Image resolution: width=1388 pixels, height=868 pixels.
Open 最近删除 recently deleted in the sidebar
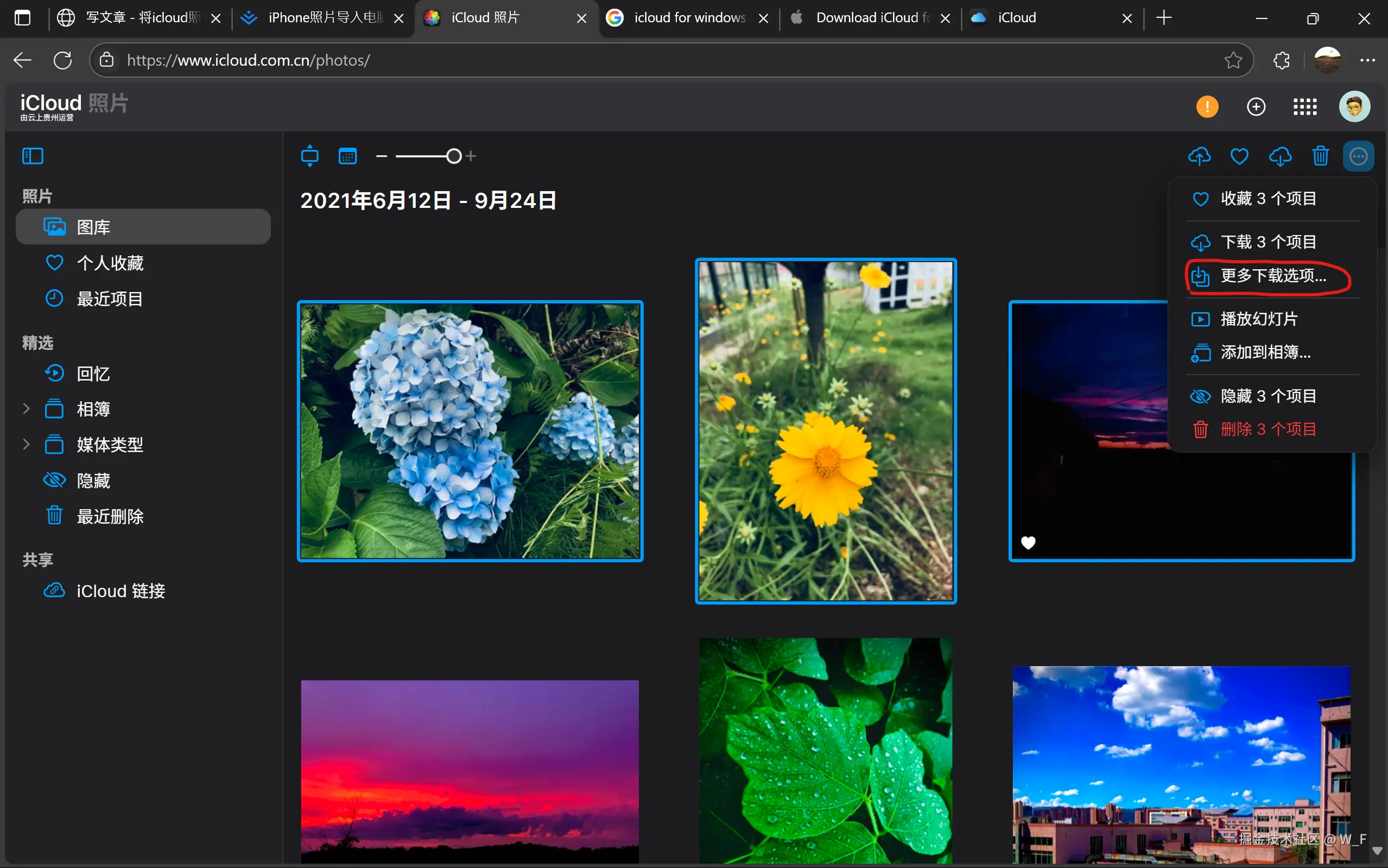110,517
